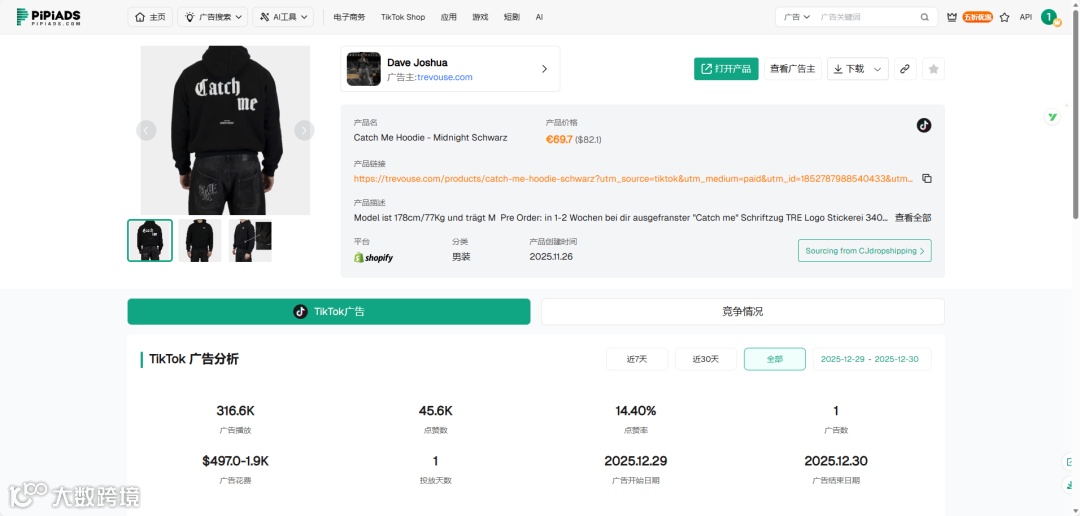Select the first hoodie back thumbnail

tap(150, 240)
